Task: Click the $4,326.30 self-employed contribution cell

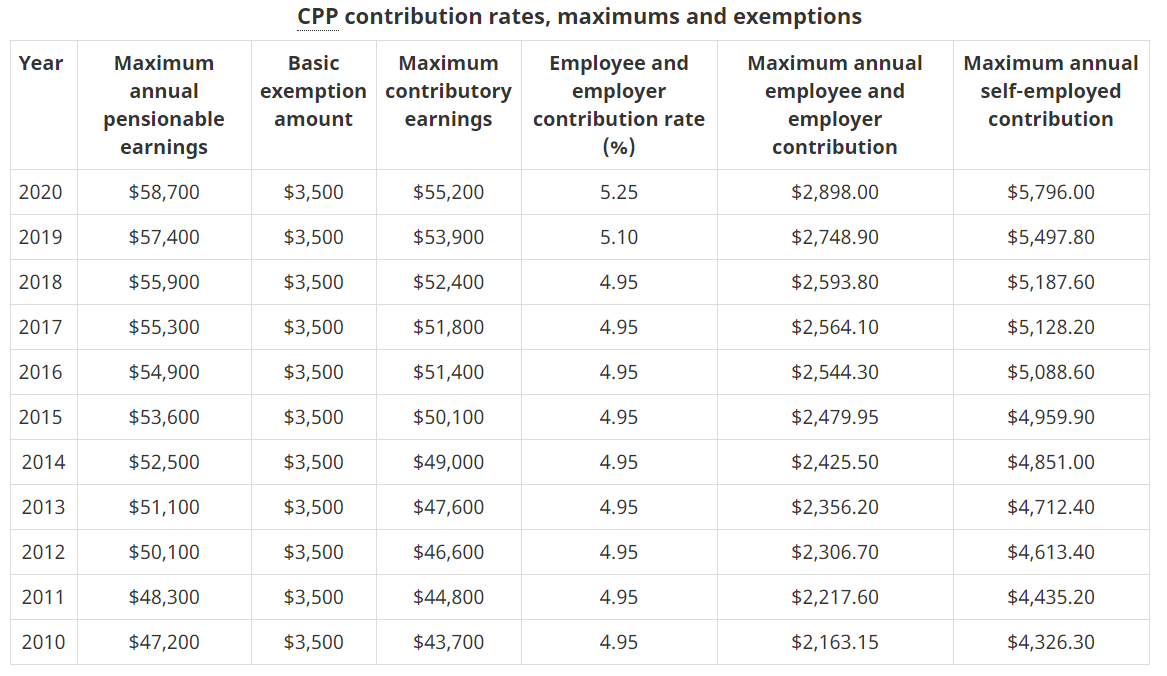Action: click(1050, 642)
